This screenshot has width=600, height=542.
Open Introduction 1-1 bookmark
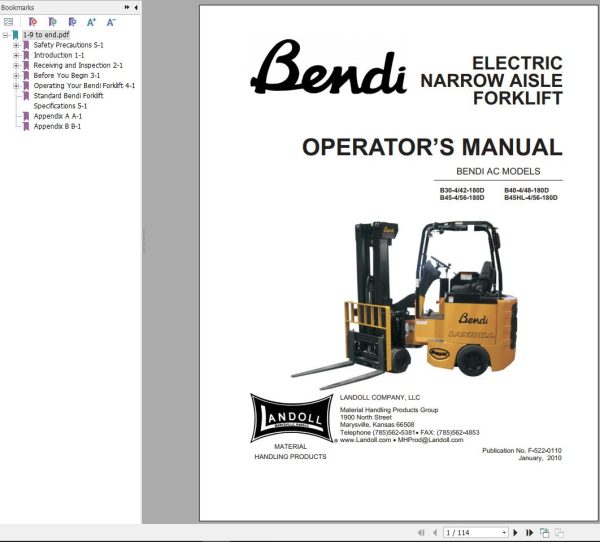[59, 55]
